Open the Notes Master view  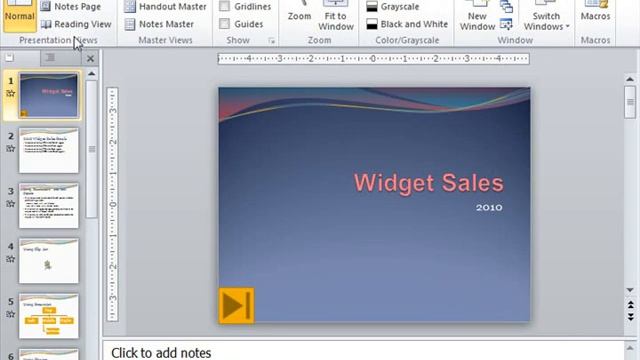(159, 24)
